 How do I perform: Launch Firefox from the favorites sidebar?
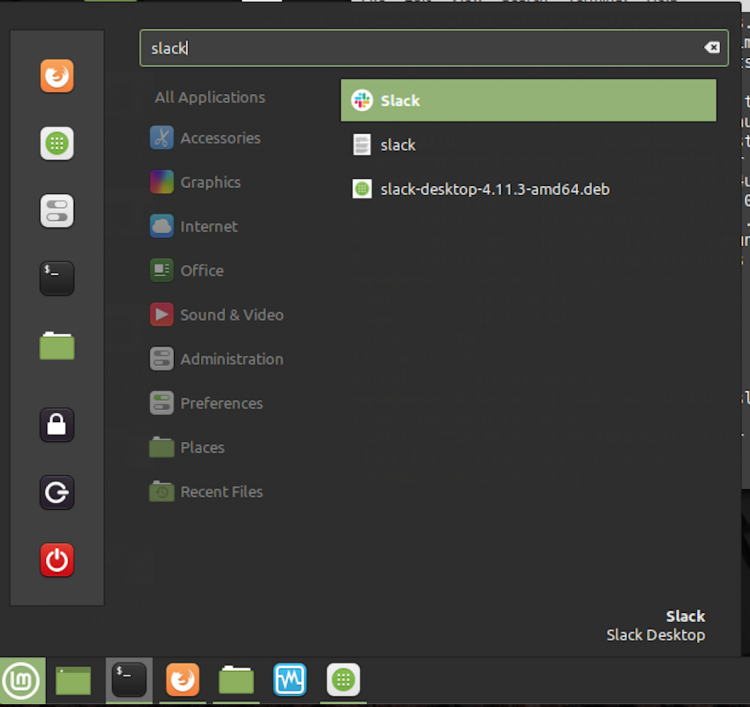(x=57, y=76)
